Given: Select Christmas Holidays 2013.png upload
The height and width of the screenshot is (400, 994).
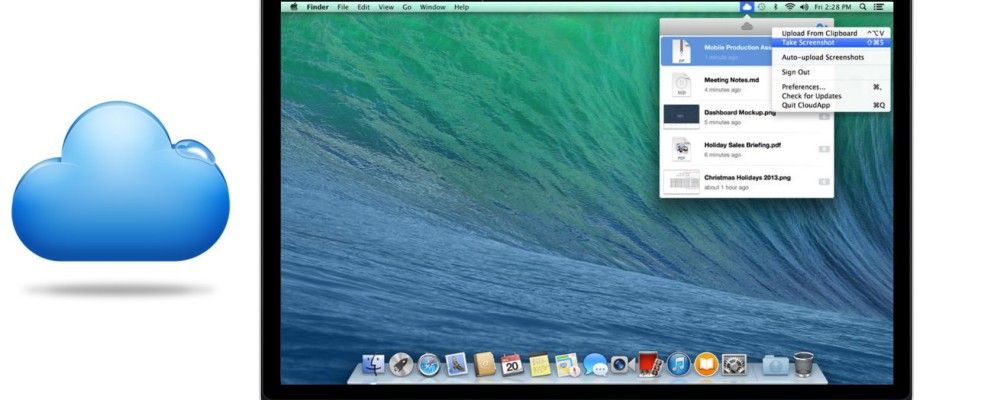Looking at the screenshot, I should tap(748, 177).
